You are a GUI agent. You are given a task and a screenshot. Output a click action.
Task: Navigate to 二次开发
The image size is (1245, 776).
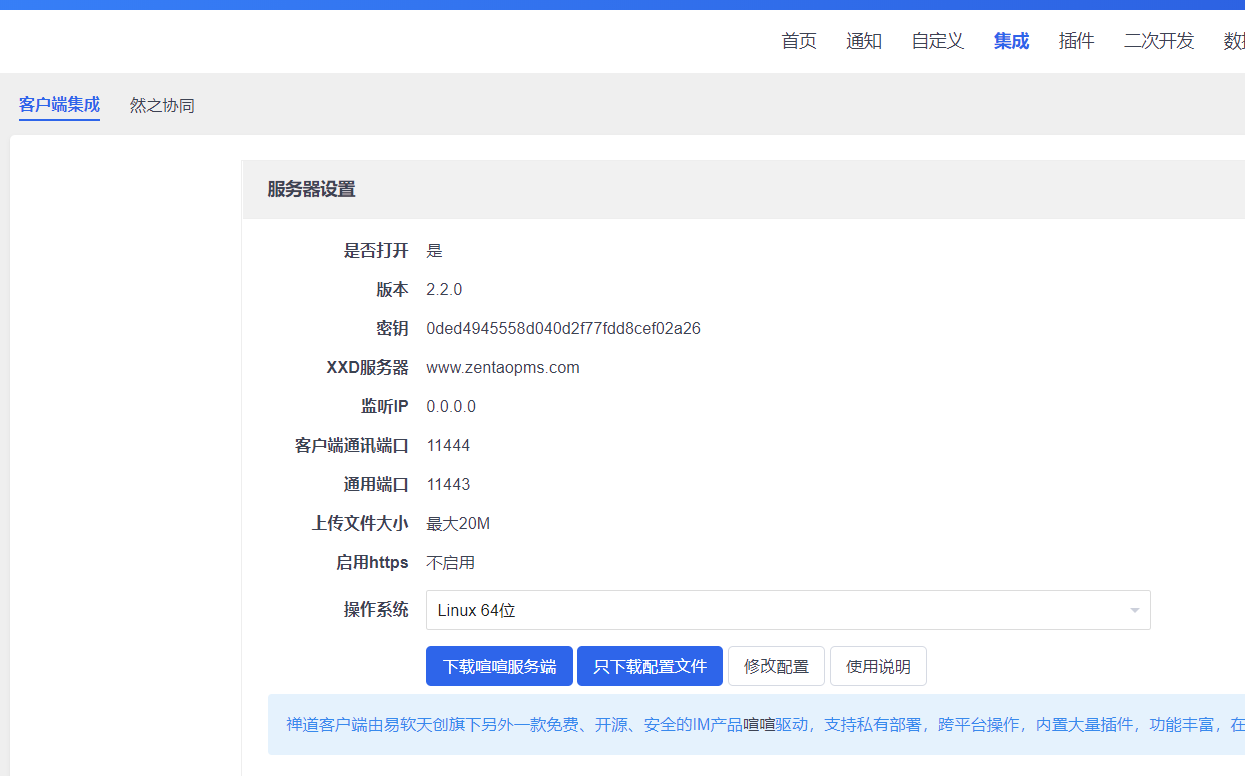coord(1158,41)
